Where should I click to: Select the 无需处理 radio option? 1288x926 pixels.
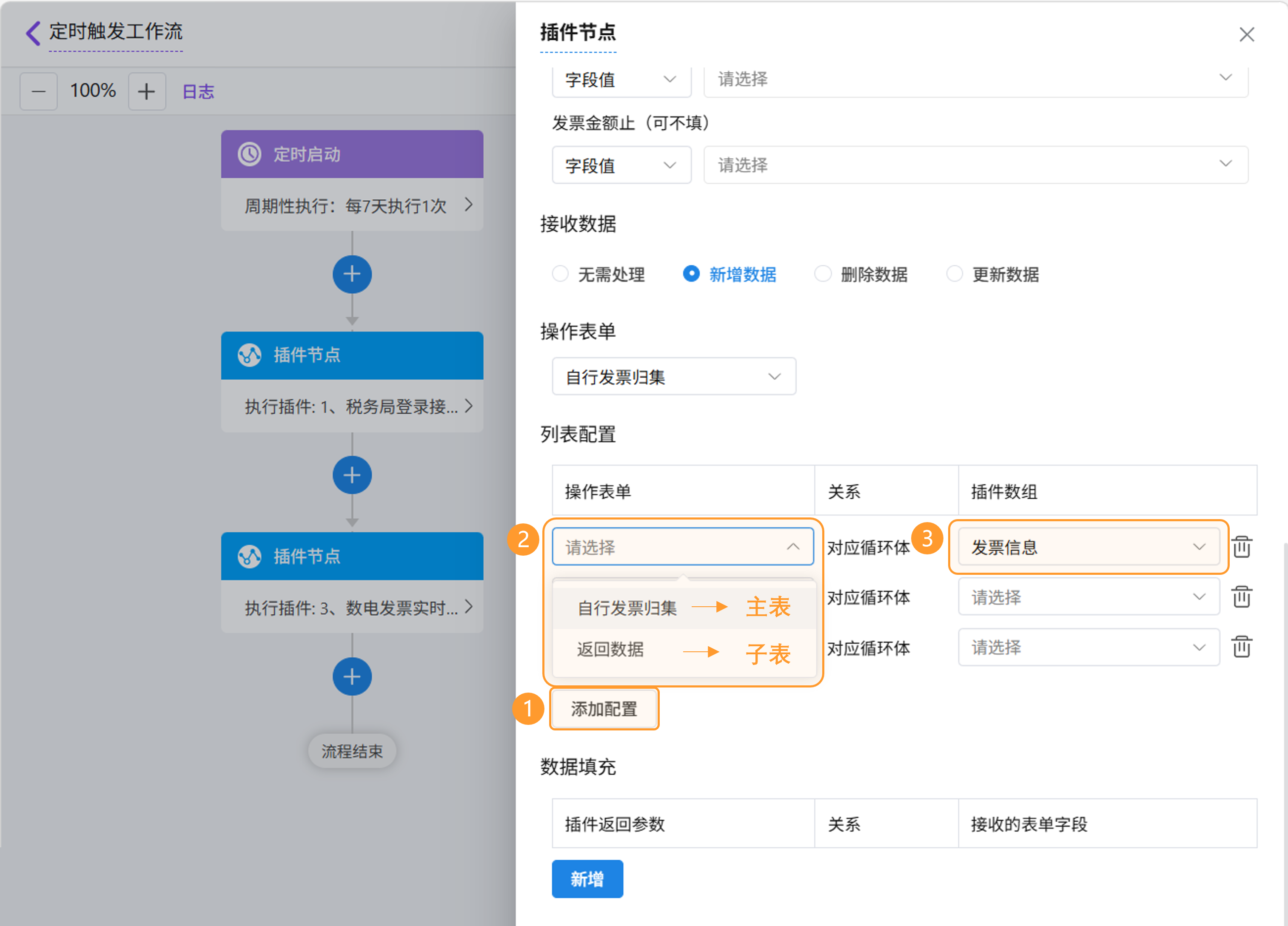click(561, 274)
